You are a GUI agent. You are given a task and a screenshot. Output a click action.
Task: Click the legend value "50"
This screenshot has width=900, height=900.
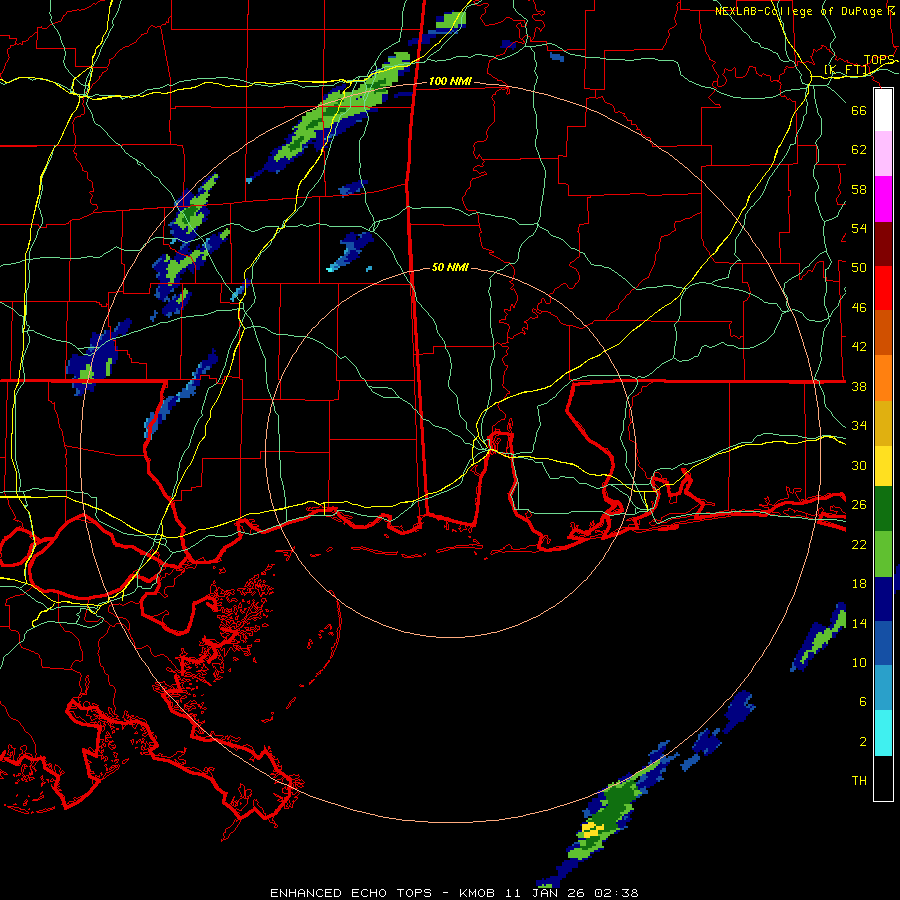pyautogui.click(x=859, y=268)
